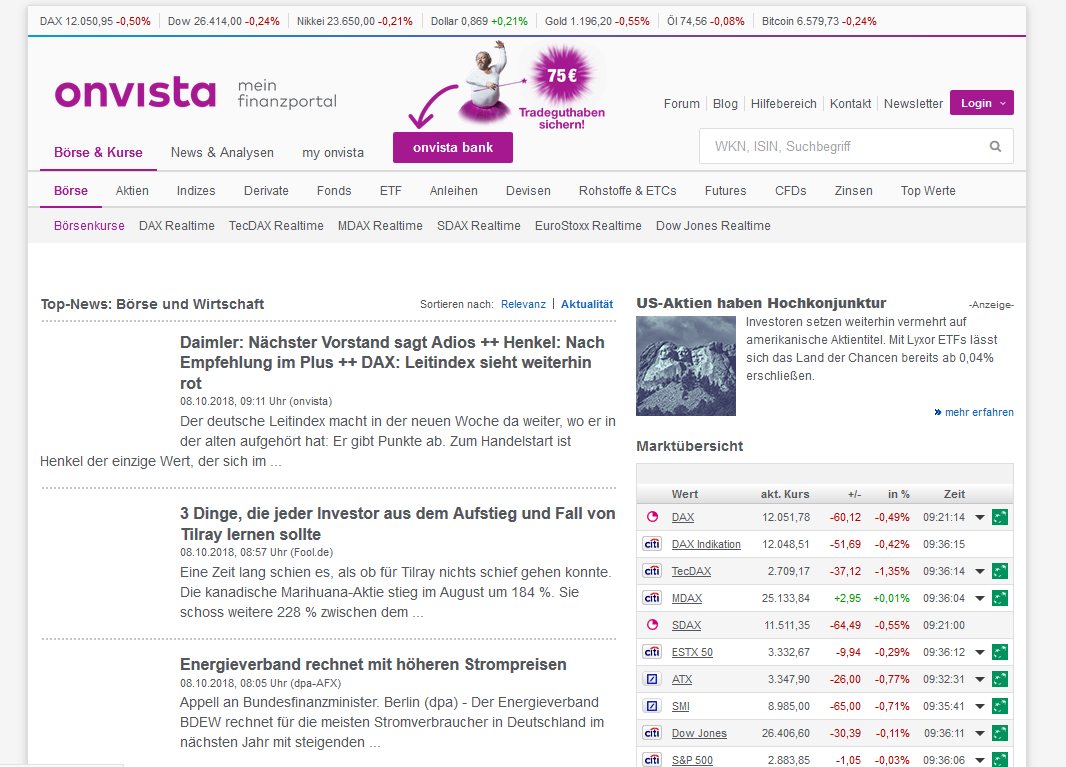Open the Daimler Vorstand article headline
This screenshot has width=1066, height=767.
point(392,362)
